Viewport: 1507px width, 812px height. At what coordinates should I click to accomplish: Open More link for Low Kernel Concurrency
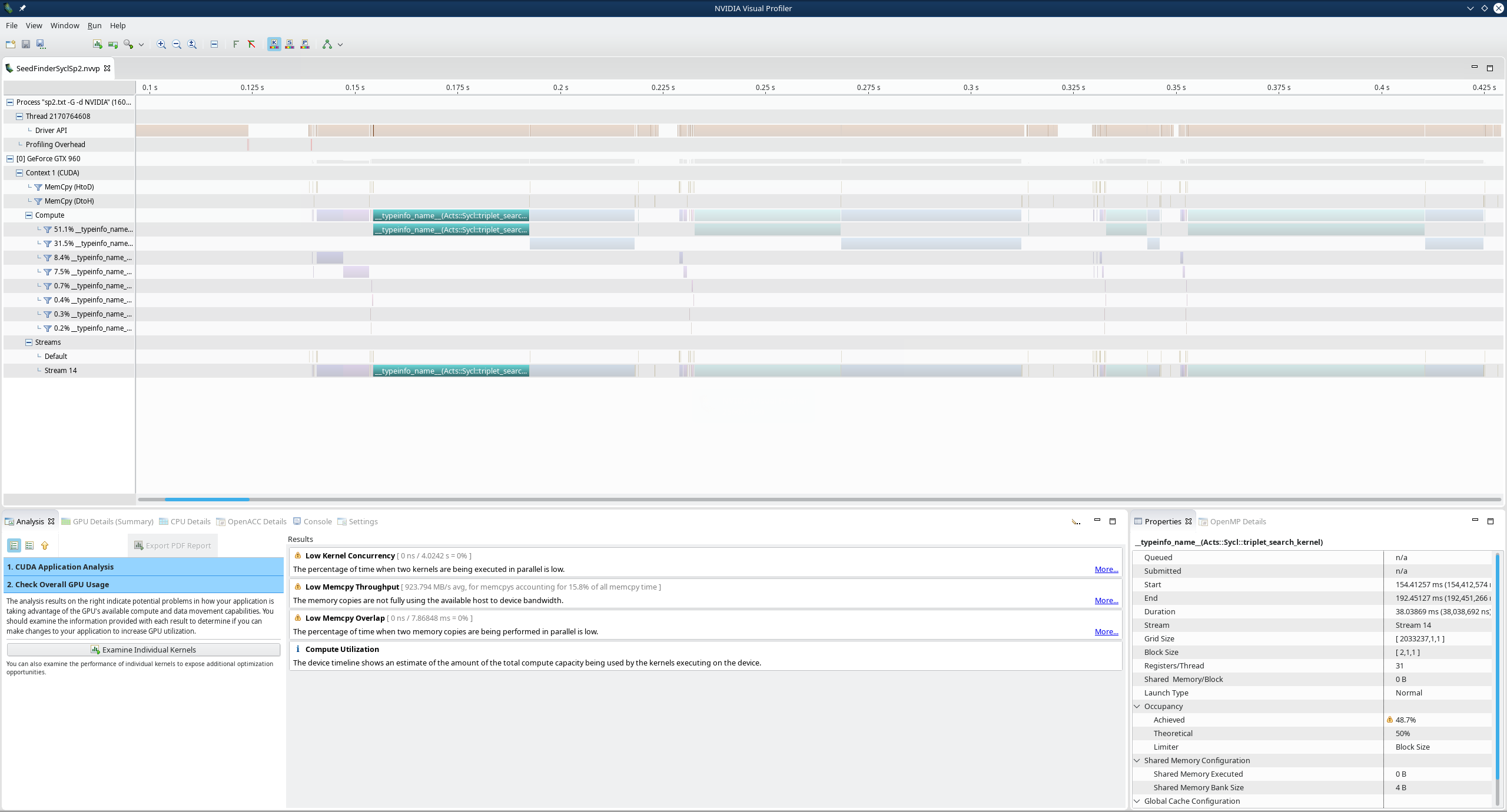pos(1106,569)
